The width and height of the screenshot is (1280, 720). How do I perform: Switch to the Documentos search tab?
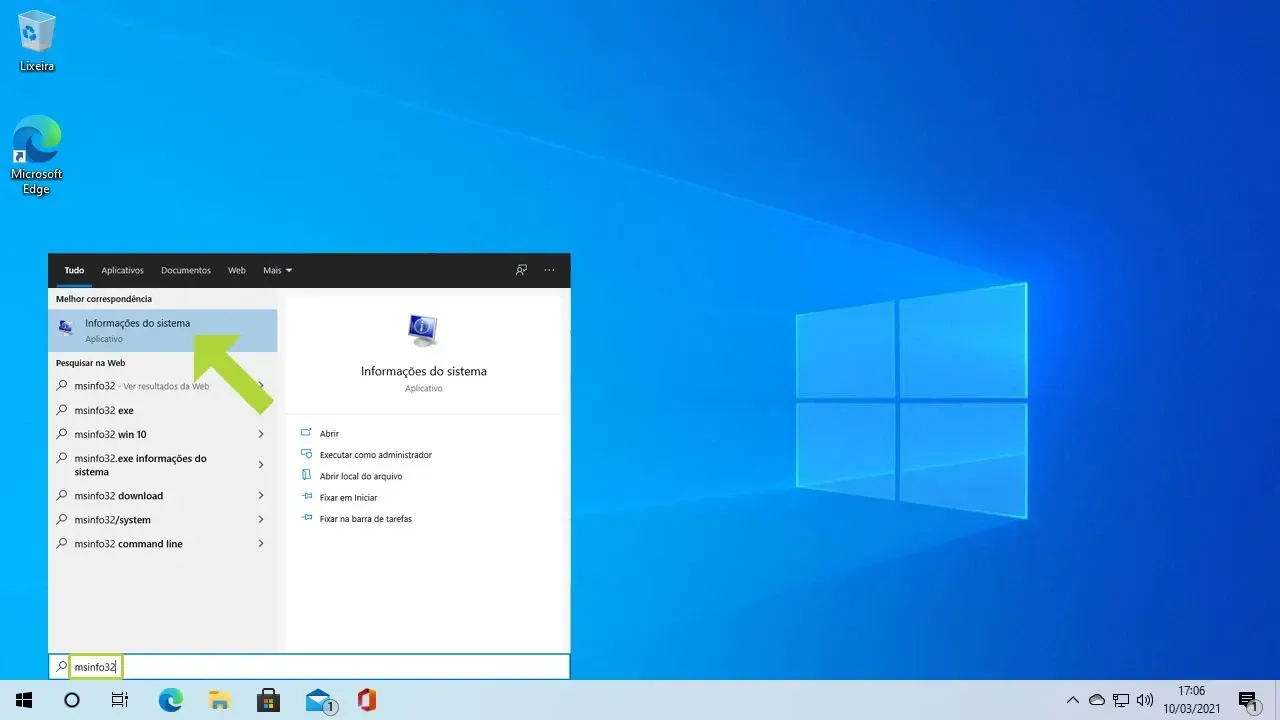pyautogui.click(x=186, y=270)
